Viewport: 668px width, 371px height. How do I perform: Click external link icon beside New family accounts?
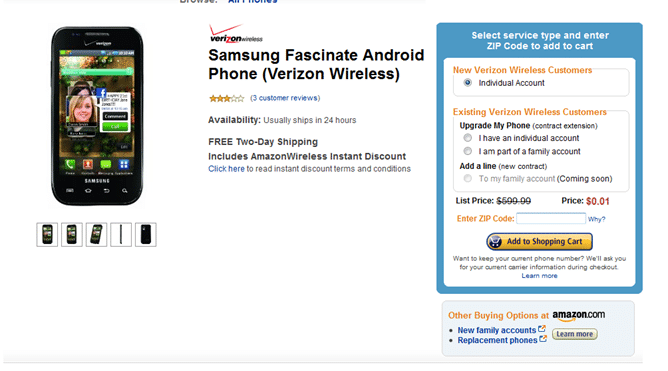point(541,329)
